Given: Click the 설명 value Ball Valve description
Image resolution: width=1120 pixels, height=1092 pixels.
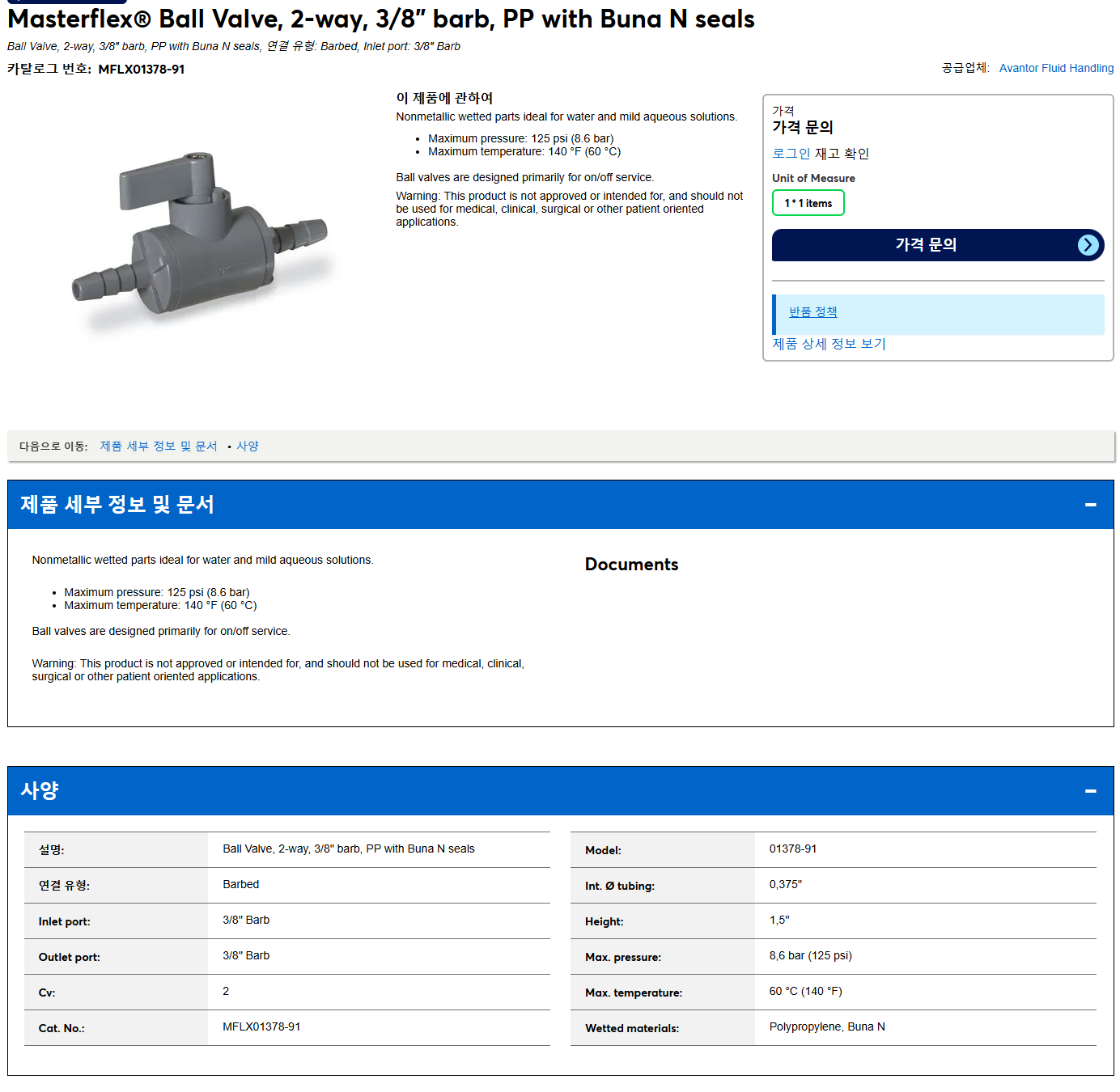Looking at the screenshot, I should coord(349,849).
